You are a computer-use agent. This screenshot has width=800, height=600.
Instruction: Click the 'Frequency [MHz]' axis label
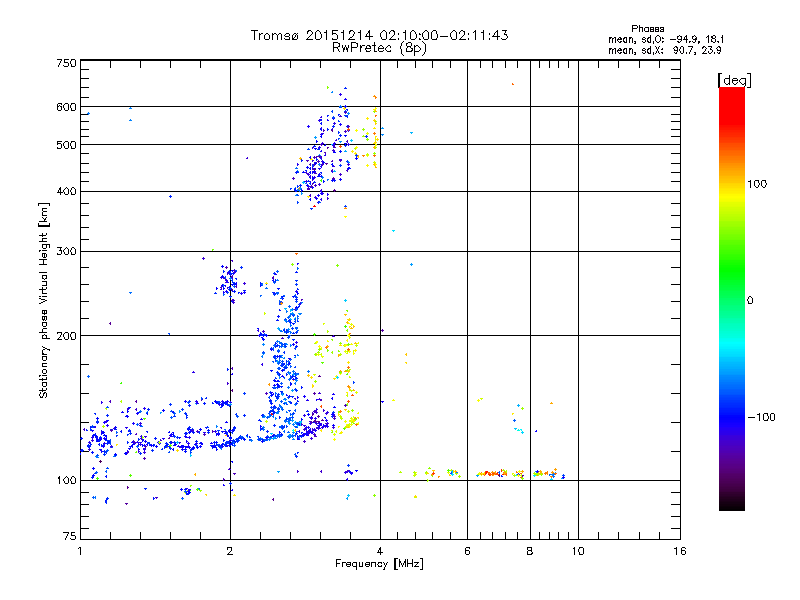pyautogui.click(x=379, y=564)
